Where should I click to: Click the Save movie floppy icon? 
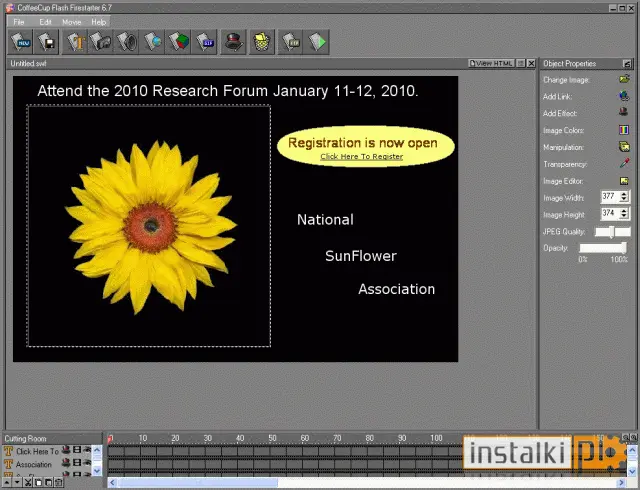pos(47,42)
